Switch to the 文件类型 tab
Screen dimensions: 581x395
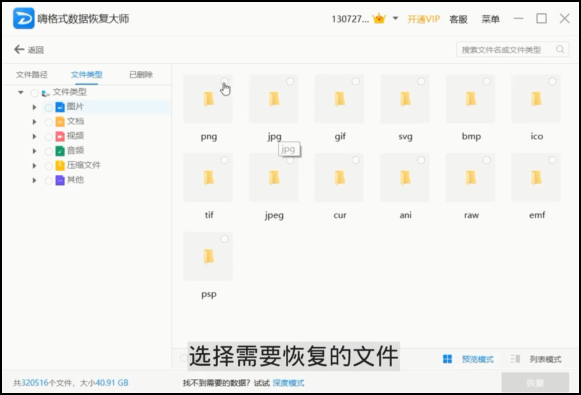click(86, 74)
